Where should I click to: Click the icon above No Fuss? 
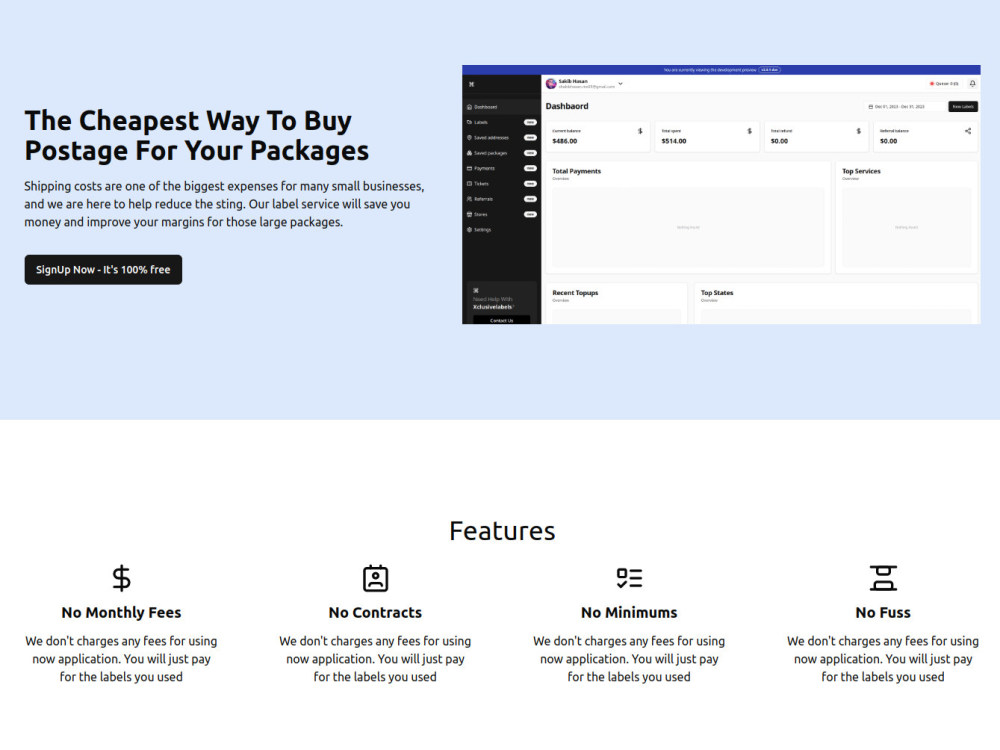click(883, 578)
